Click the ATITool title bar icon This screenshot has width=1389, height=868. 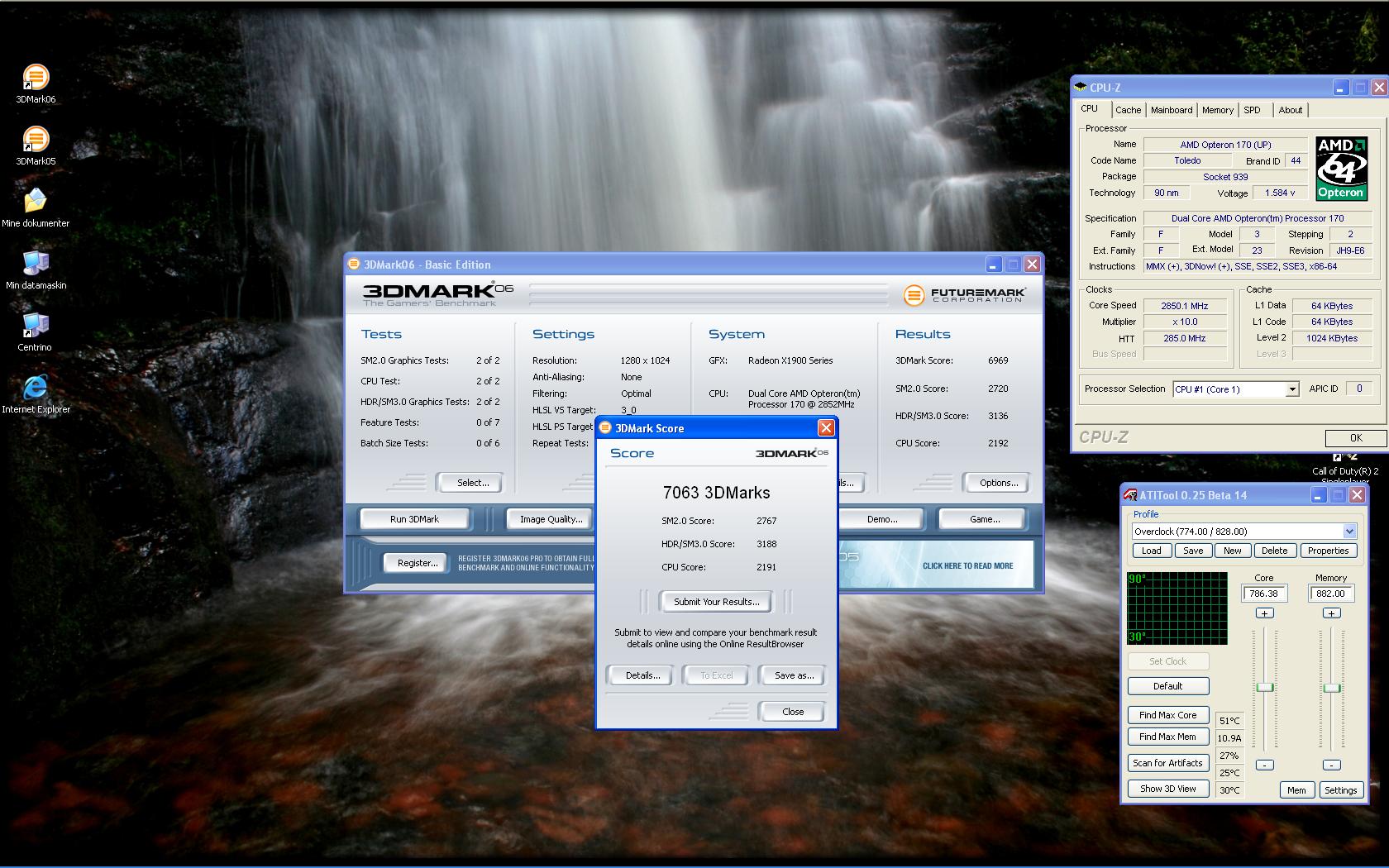(1130, 495)
